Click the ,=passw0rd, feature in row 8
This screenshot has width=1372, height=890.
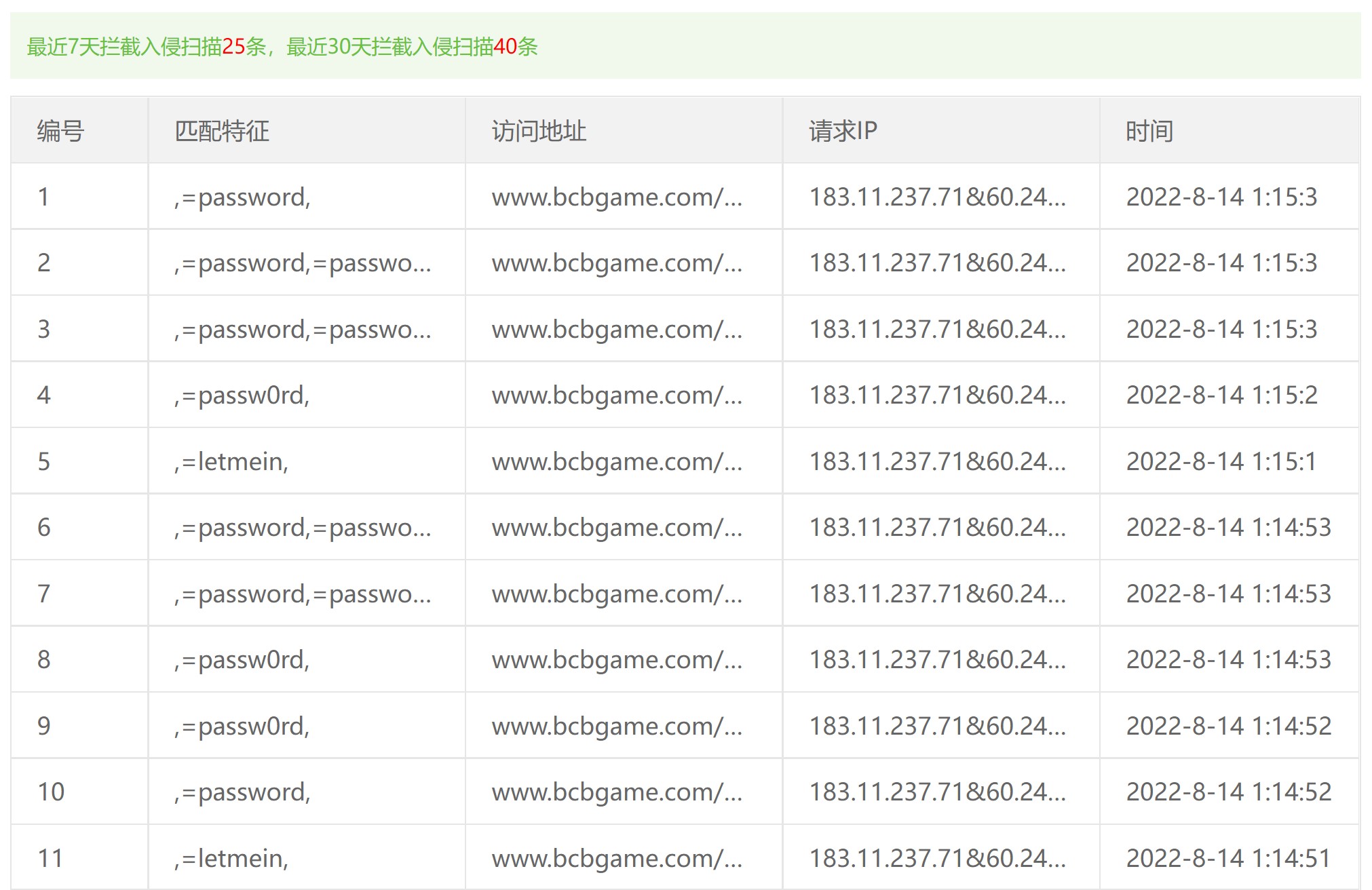(x=242, y=660)
